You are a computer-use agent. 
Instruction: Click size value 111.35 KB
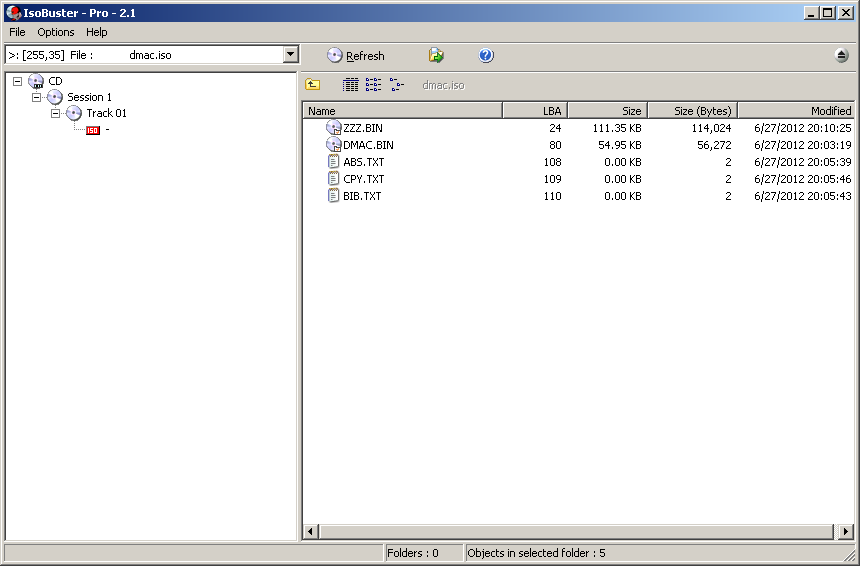click(617, 128)
